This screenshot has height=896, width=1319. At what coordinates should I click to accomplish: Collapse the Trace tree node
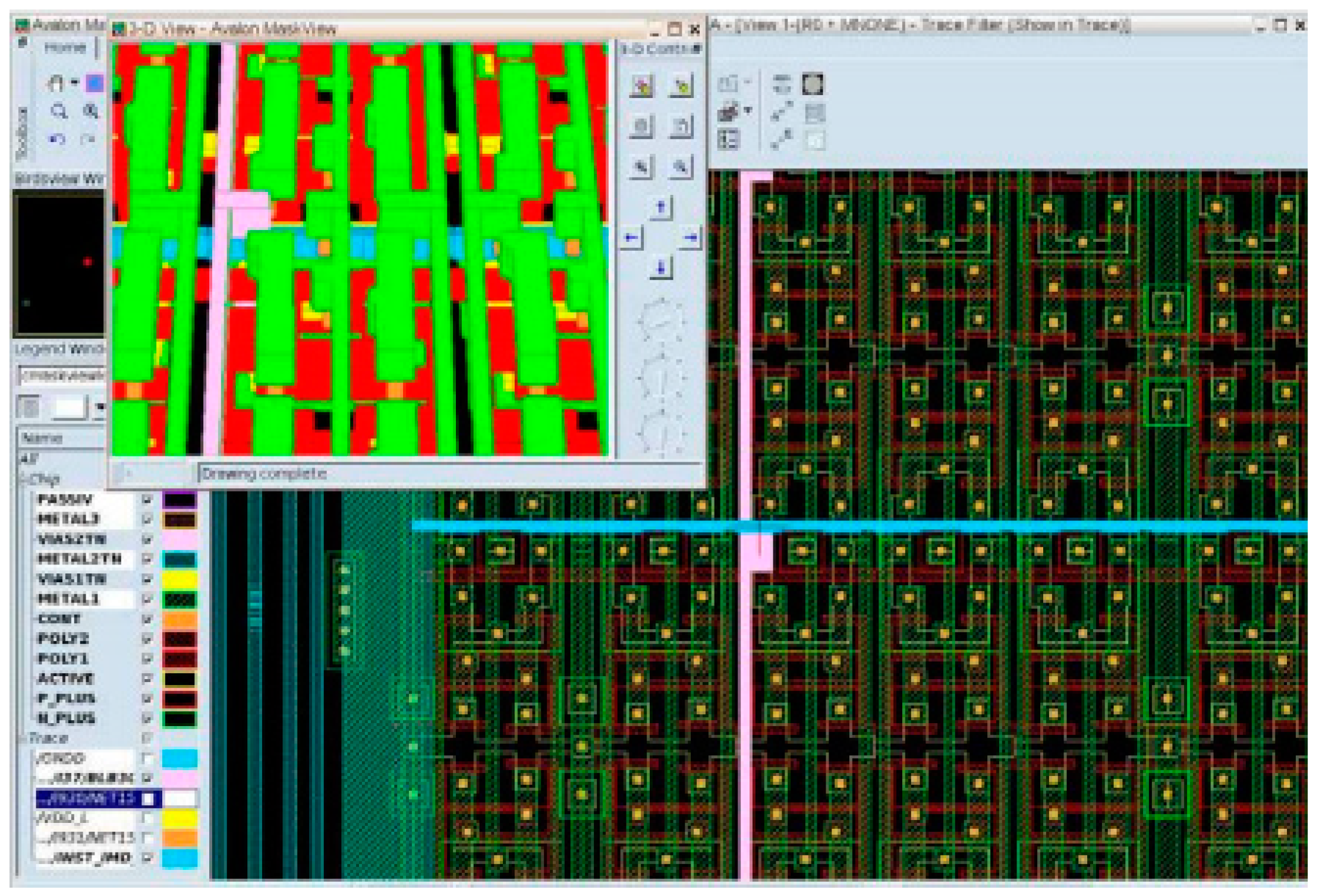tap(24, 739)
